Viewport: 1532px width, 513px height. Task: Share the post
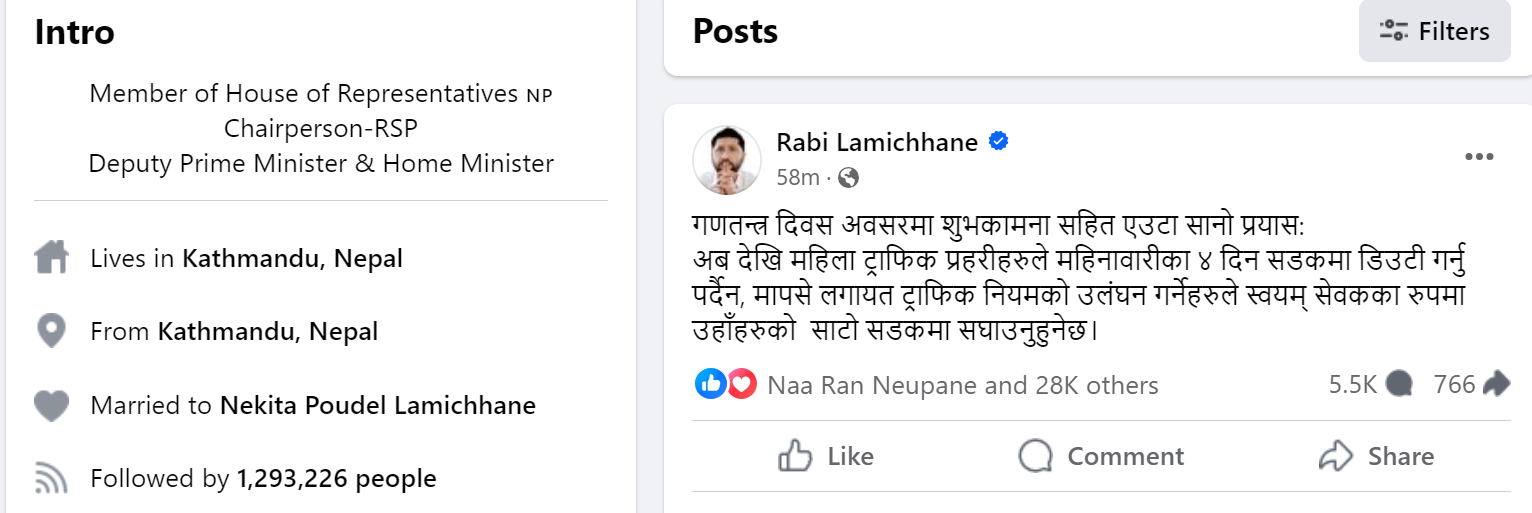point(1376,457)
